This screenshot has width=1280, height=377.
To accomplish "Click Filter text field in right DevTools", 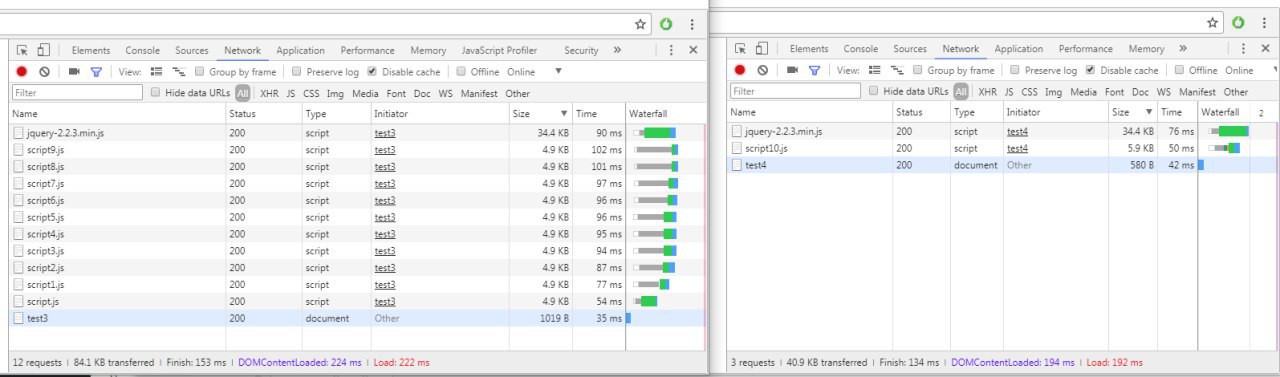I will click(795, 91).
